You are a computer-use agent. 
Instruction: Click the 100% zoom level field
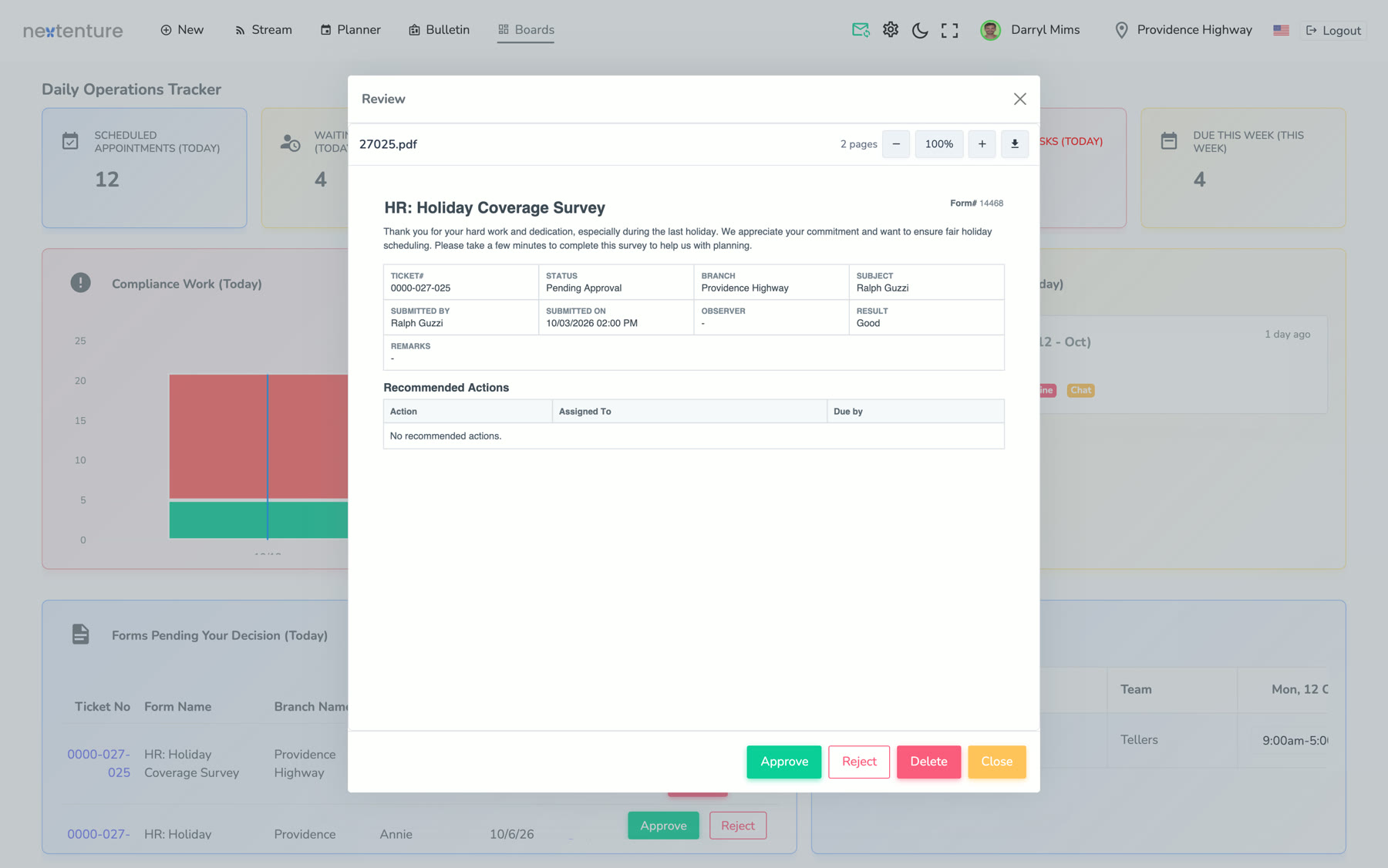[939, 144]
